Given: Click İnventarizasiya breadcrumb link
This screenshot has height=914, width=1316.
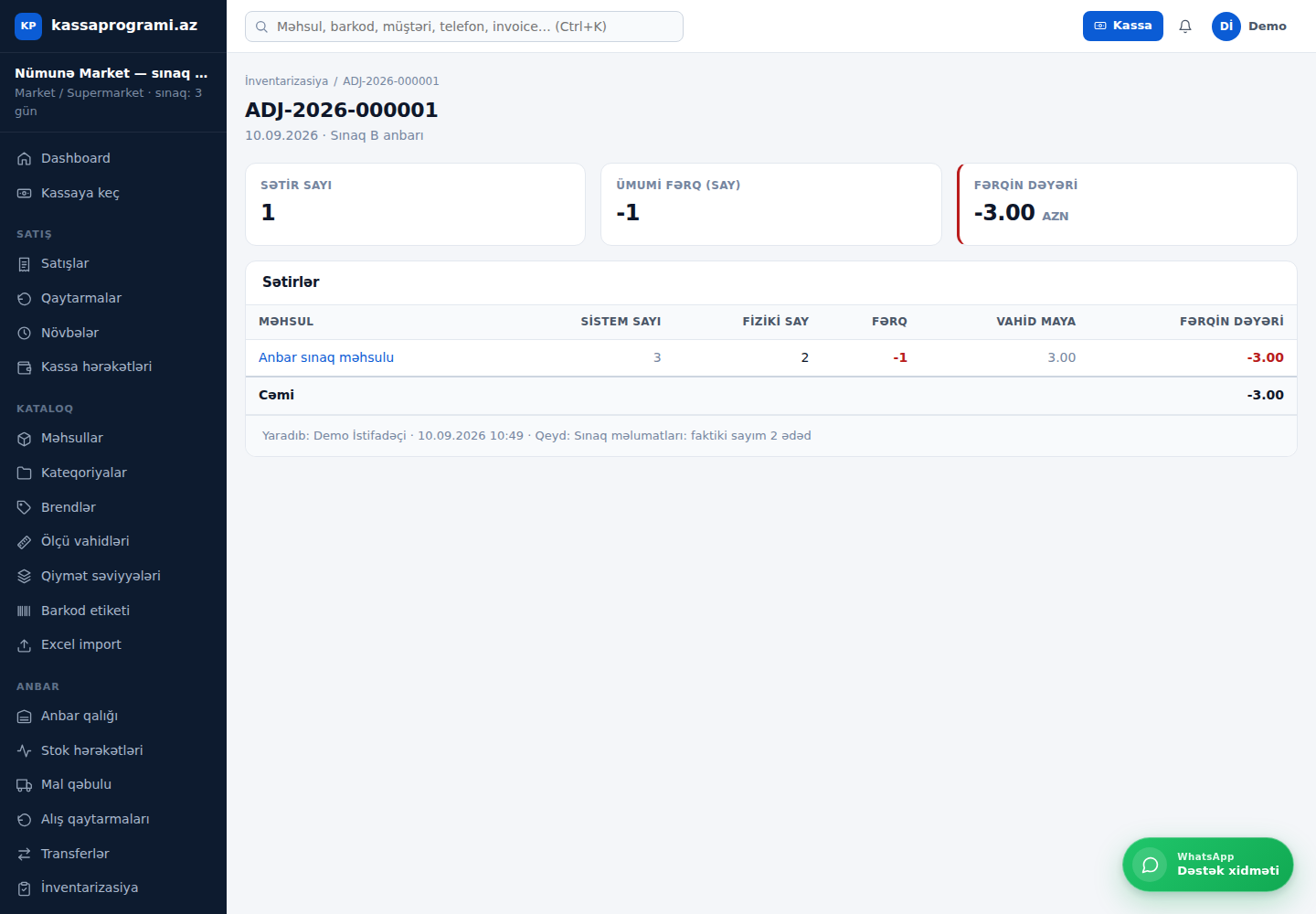Looking at the screenshot, I should click(x=286, y=81).
